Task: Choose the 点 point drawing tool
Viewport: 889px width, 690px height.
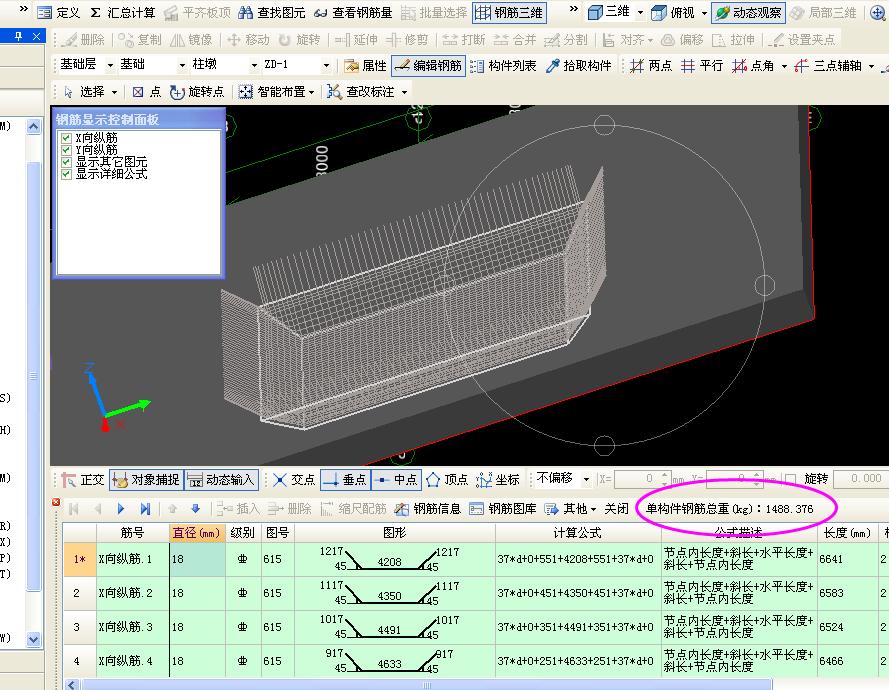Action: 147,92
